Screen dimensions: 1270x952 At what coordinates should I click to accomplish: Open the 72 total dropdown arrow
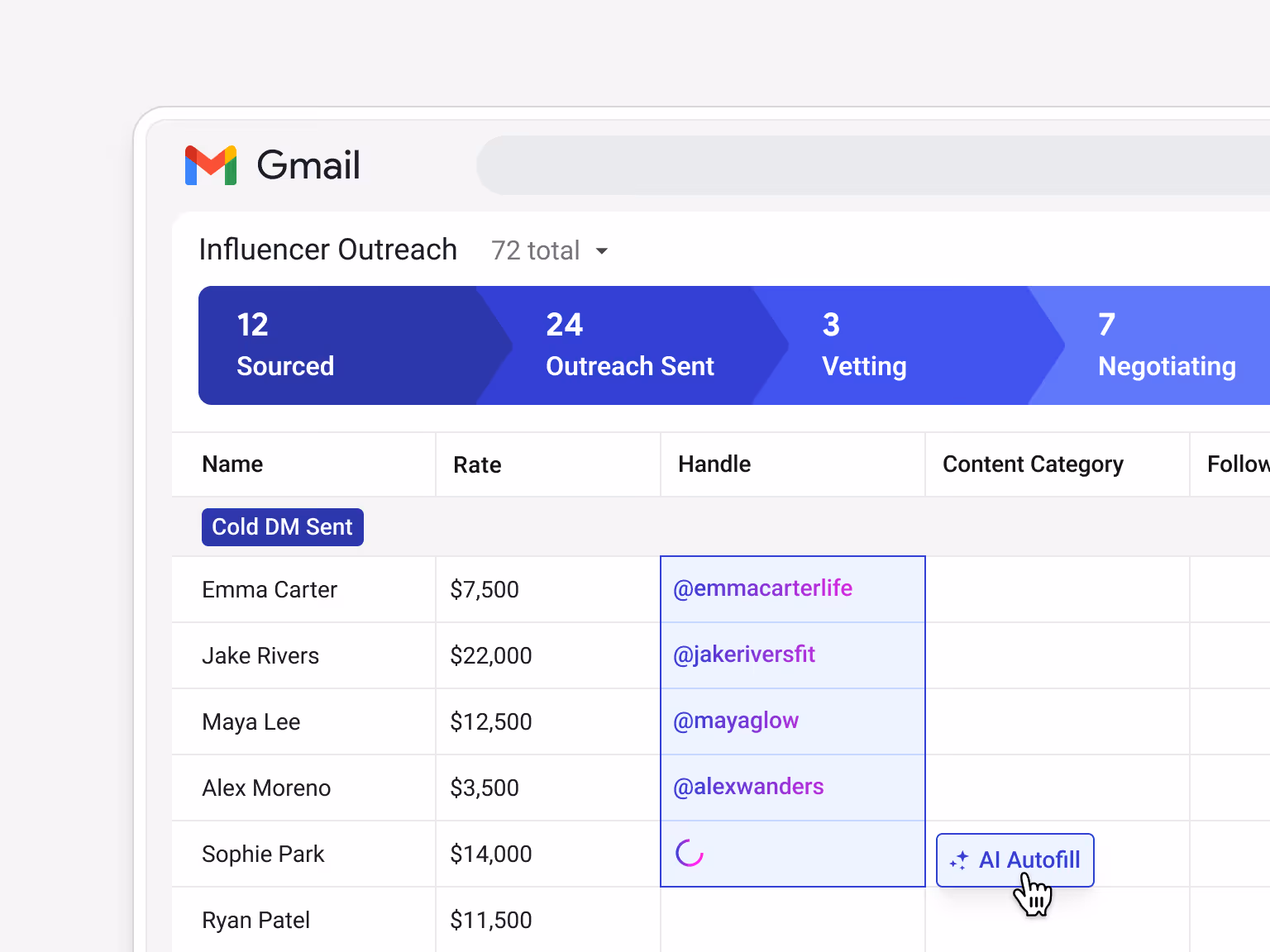pos(602,251)
